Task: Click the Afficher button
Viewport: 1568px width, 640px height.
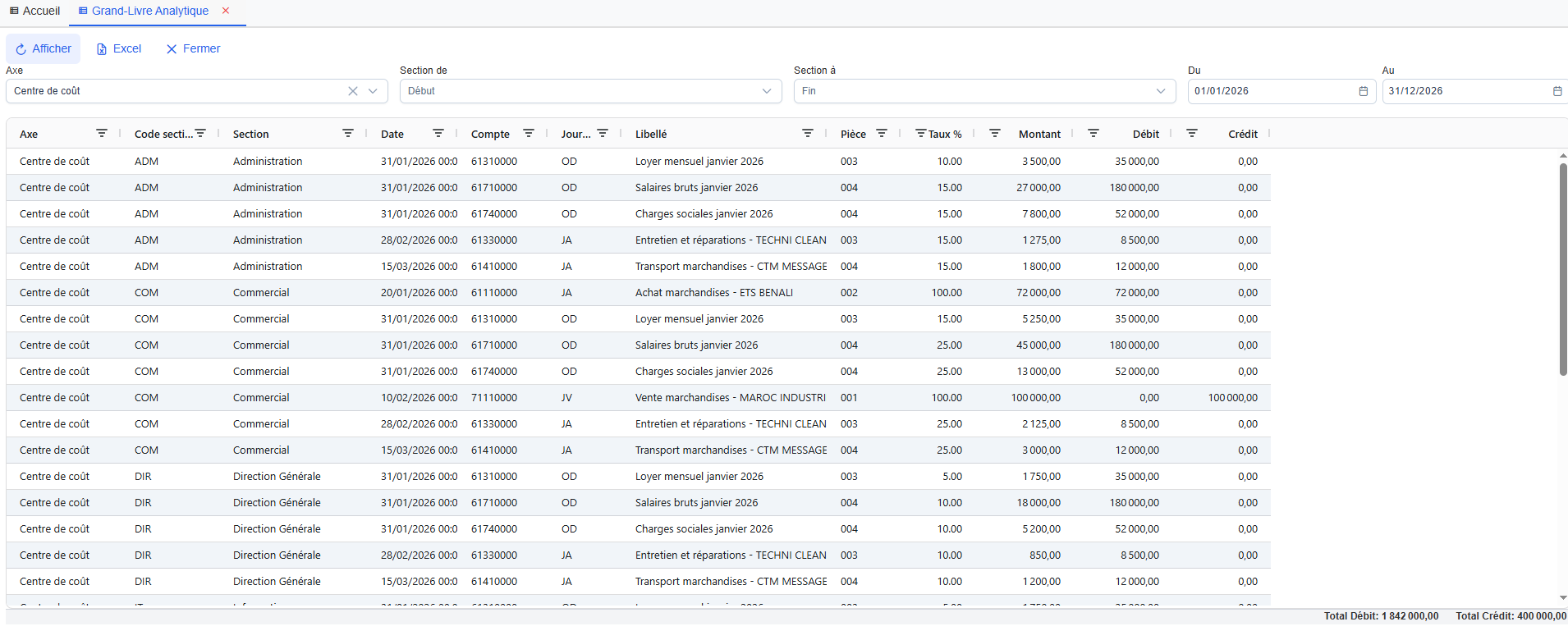Action: (44, 48)
